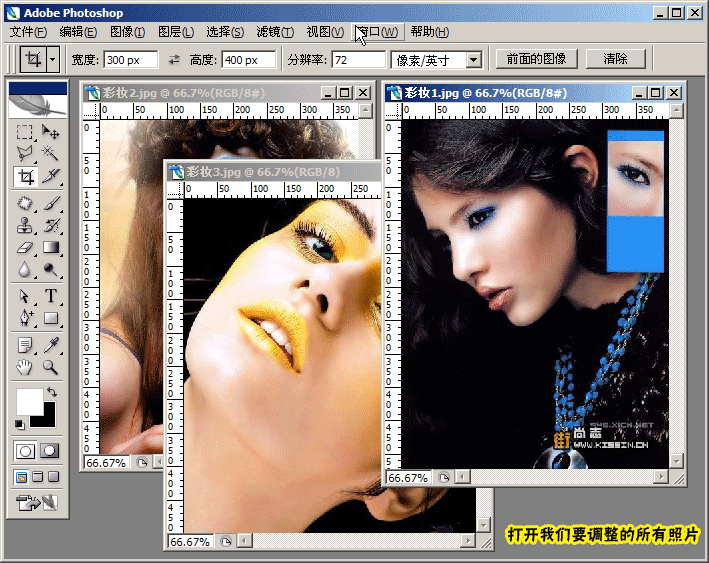
Task: Select the Lasso tool
Action: [25, 153]
